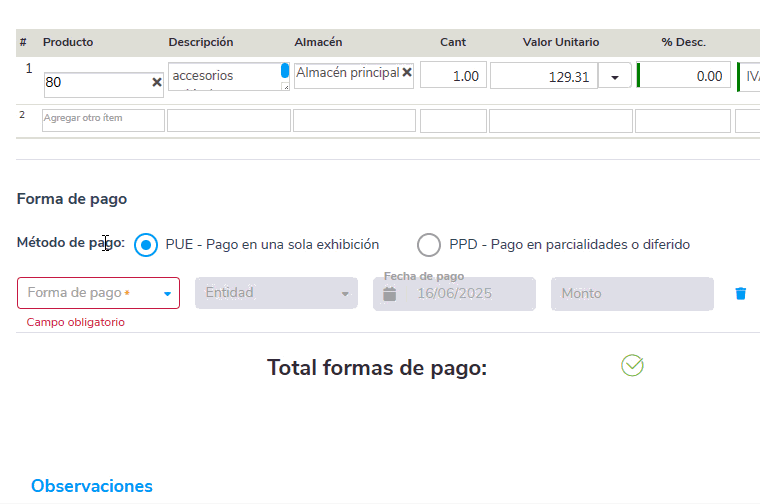Click the Agregar otro ítem field

[103, 119]
